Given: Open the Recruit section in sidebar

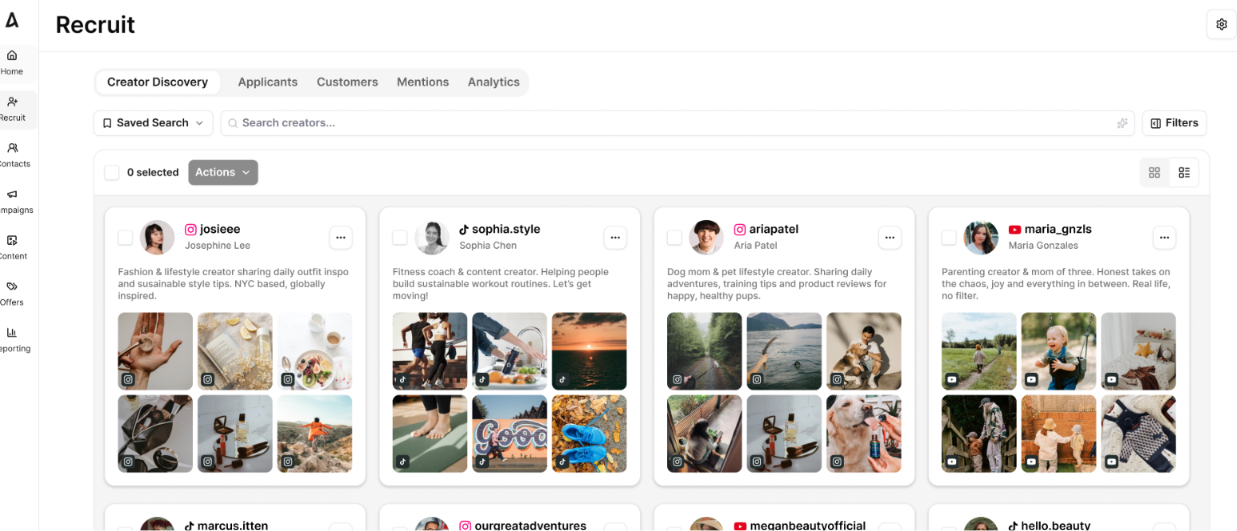Looking at the screenshot, I should tap(12, 109).
